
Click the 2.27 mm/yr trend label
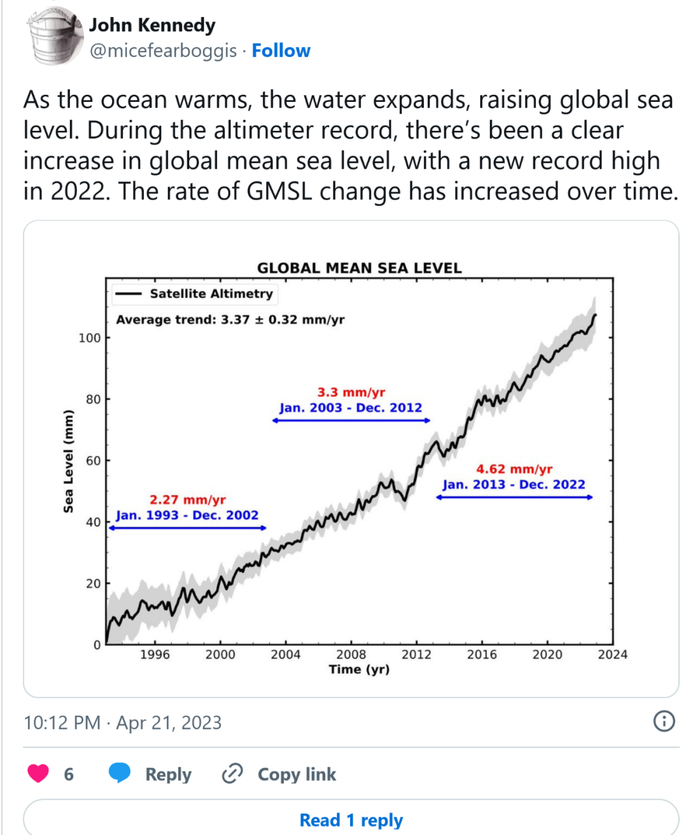[187, 499]
